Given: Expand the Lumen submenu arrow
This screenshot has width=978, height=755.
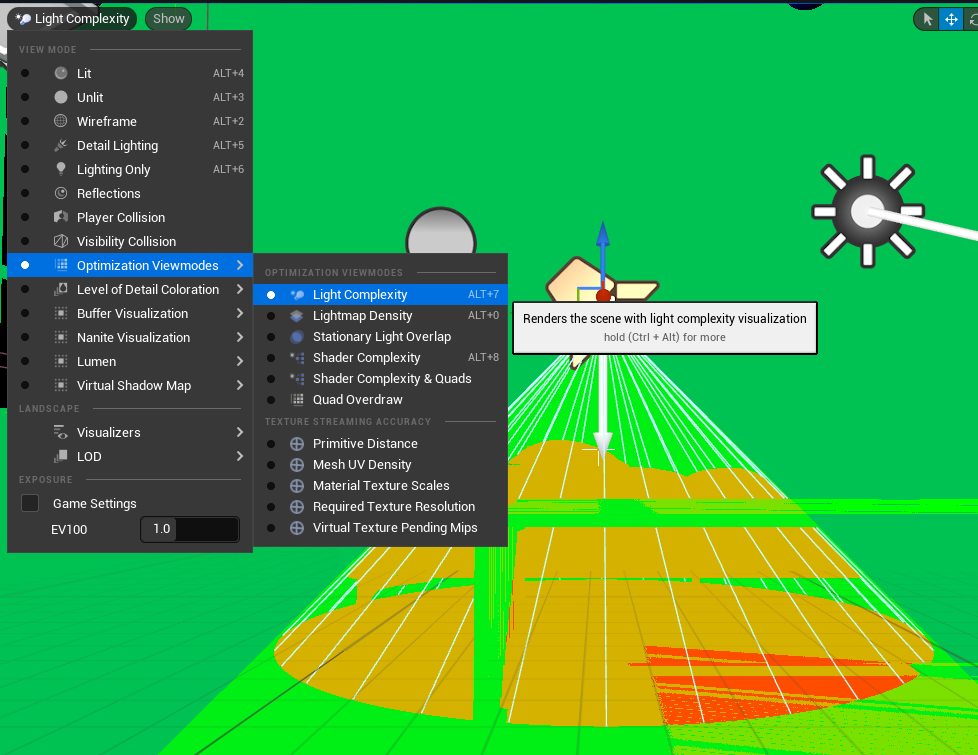Looking at the screenshot, I should [240, 361].
